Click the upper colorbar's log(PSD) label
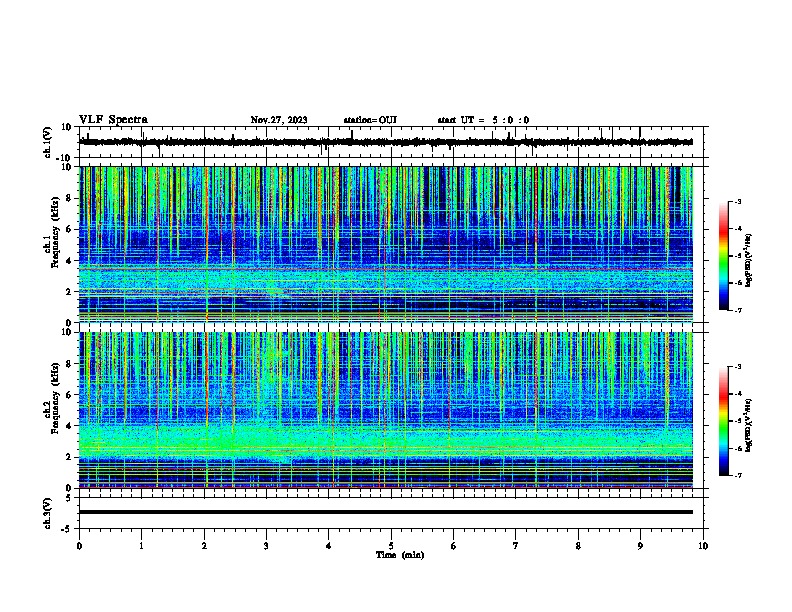Screen dimensions: 792x612 (748, 260)
